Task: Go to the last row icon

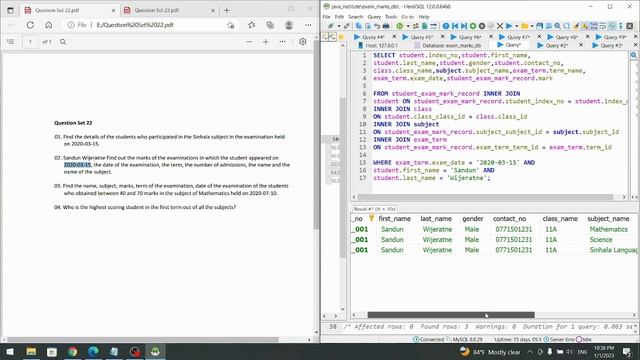Action: point(464,26)
